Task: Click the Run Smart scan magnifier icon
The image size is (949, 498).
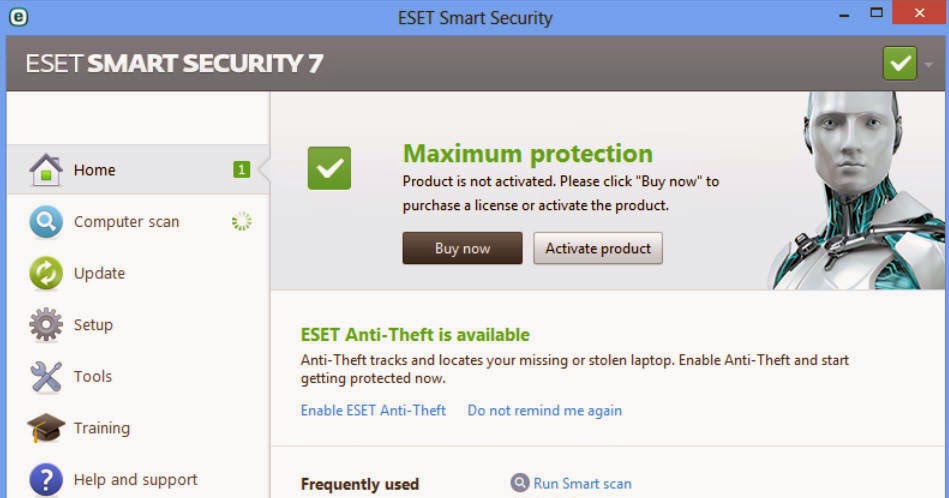Action: [519, 483]
